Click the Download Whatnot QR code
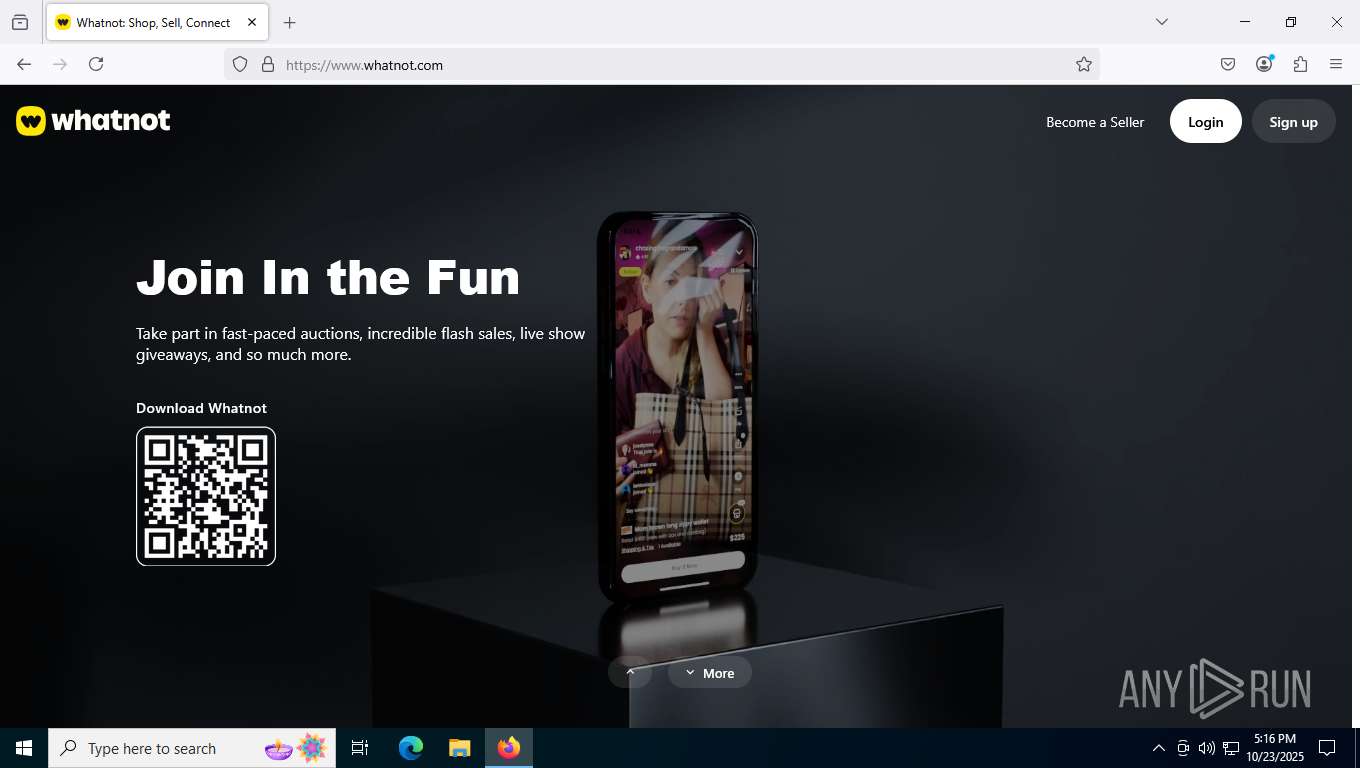 [x=206, y=496]
